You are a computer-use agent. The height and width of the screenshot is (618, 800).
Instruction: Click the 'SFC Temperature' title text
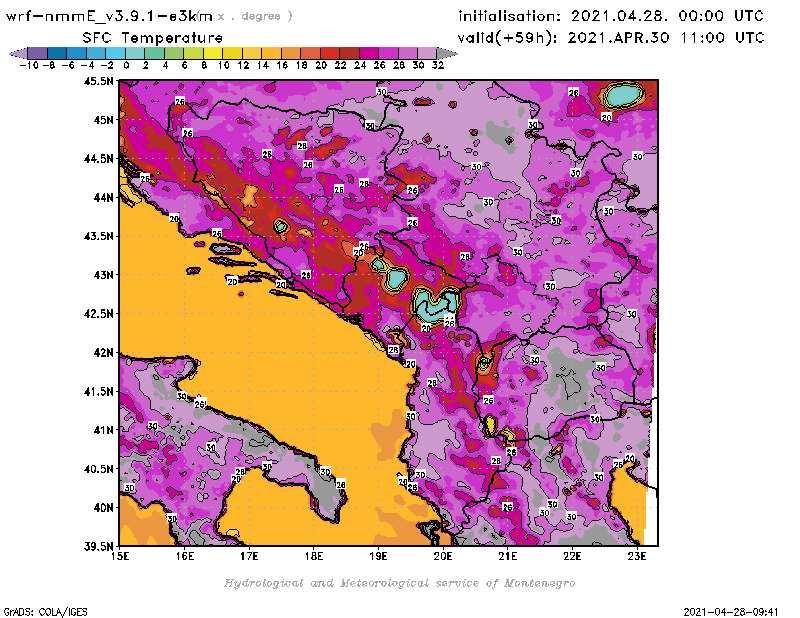(x=153, y=38)
